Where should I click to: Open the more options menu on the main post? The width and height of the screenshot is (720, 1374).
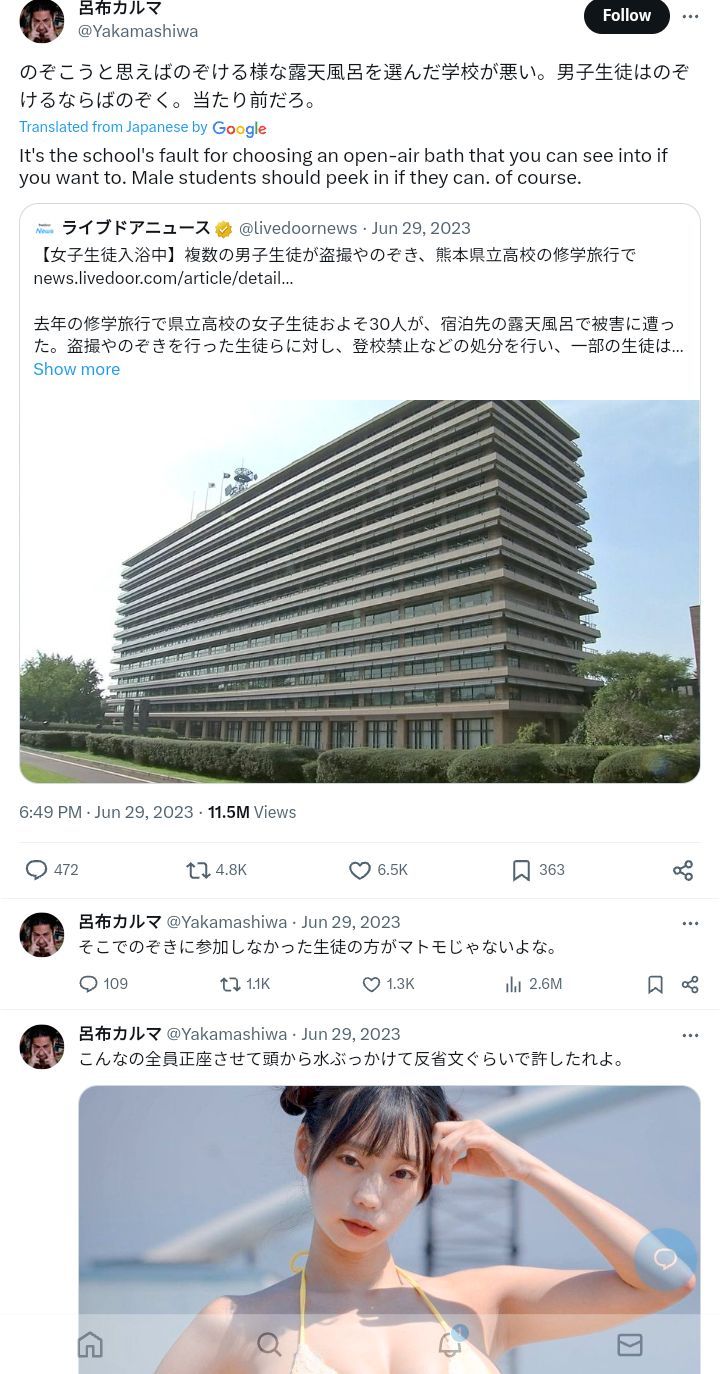(x=690, y=16)
